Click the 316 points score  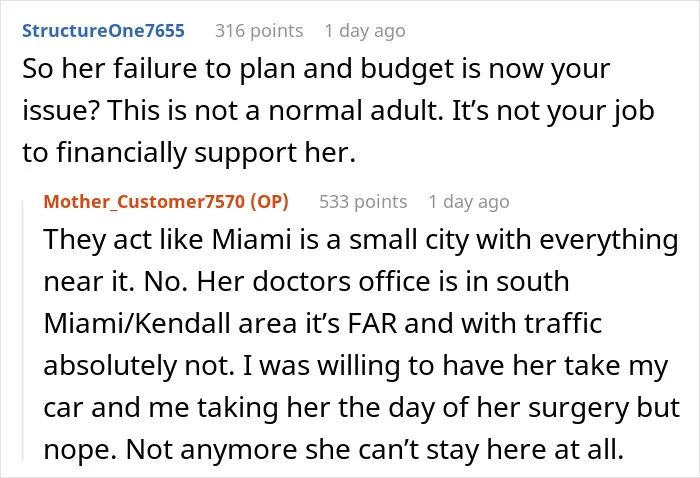coord(259,31)
